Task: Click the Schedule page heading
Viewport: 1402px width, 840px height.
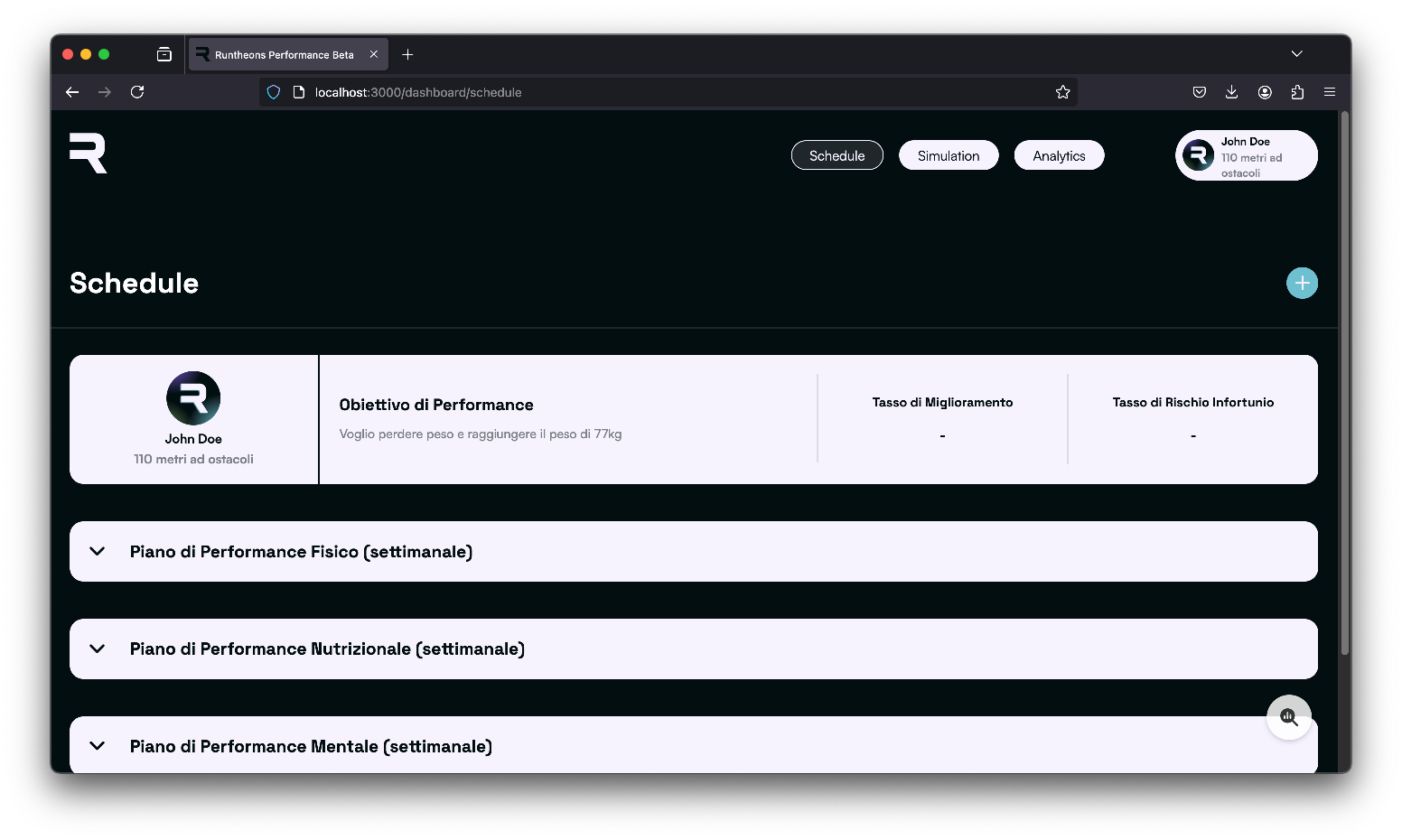Action: [134, 284]
